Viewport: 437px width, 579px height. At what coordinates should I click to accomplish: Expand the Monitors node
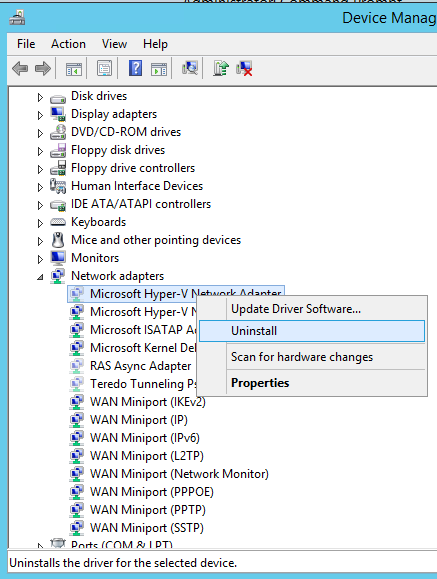[x=40, y=259]
